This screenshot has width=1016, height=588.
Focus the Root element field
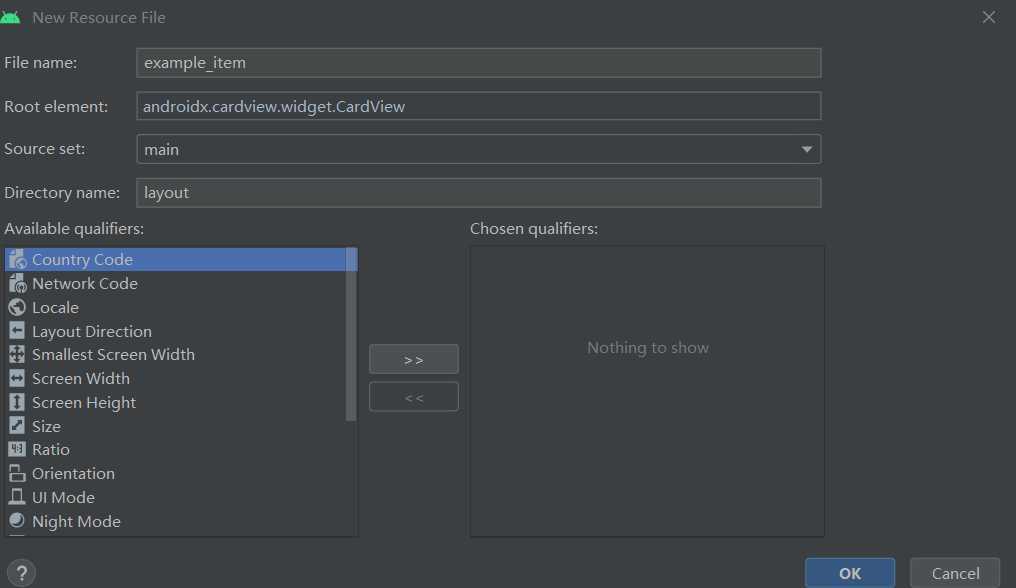pos(479,106)
